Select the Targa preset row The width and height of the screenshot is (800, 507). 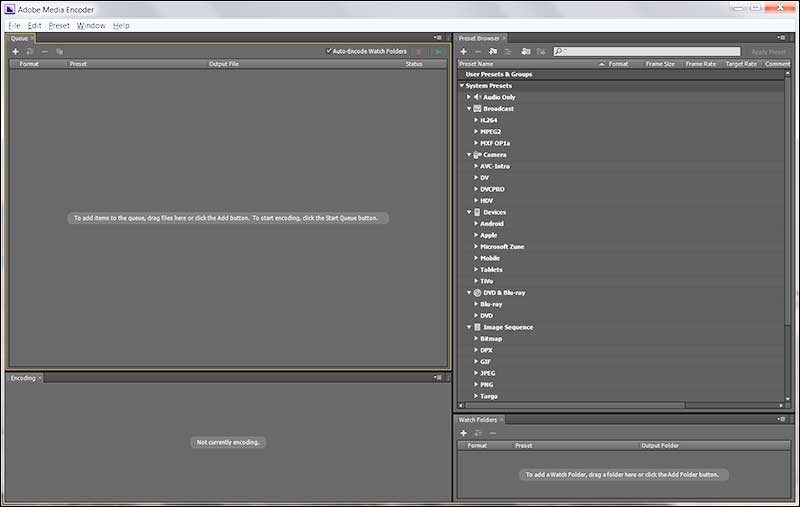click(621, 396)
